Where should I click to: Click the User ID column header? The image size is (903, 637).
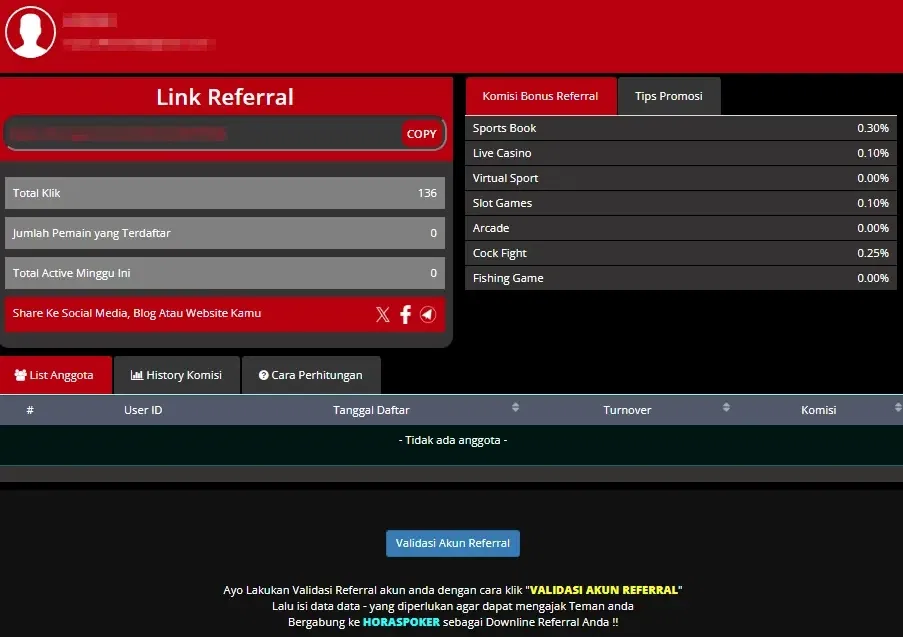click(x=143, y=410)
